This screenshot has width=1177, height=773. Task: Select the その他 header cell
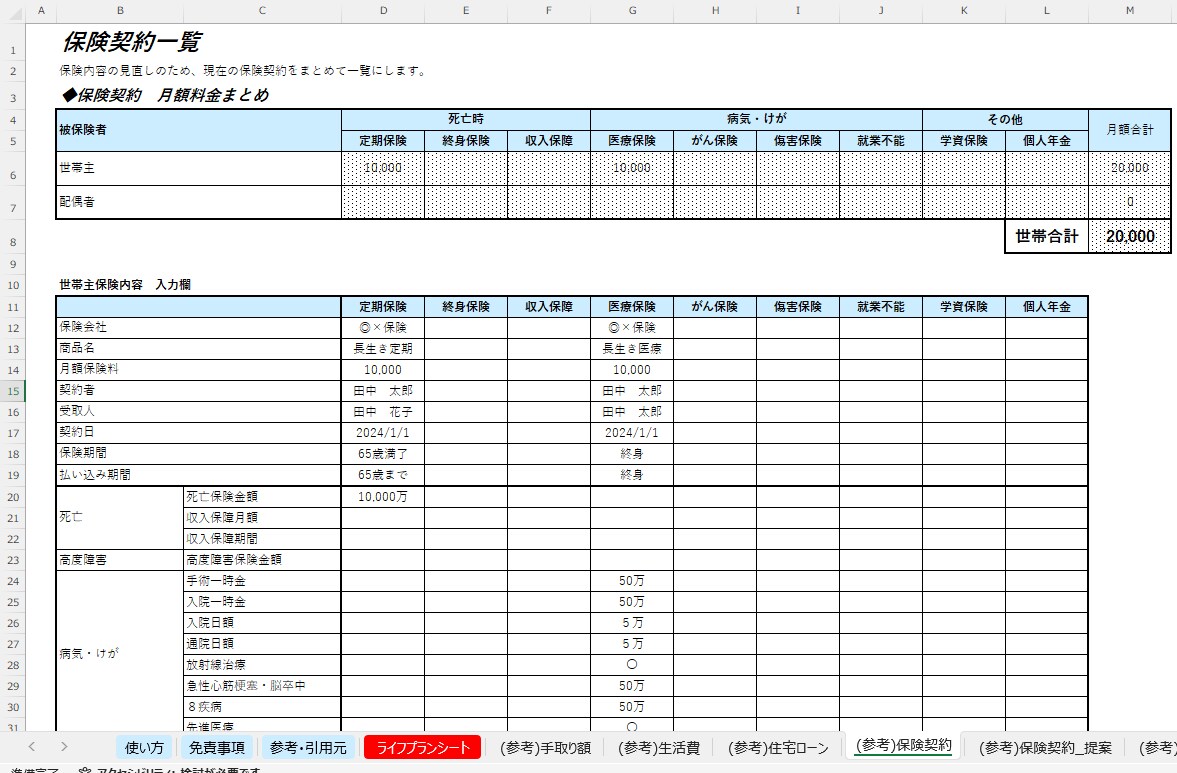(1005, 119)
